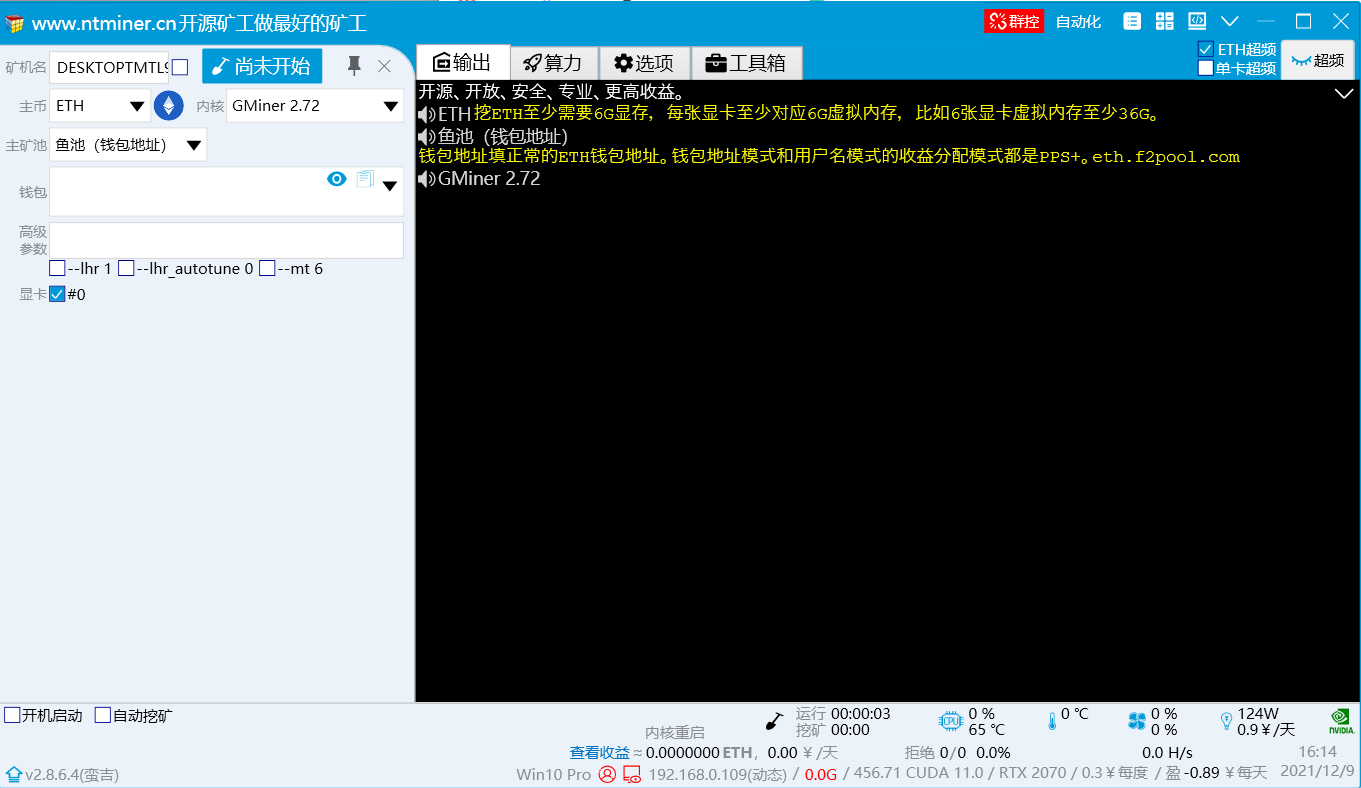The image size is (1361, 788).
Task: Click the NTMiner app logo icon
Action: coord(15,22)
